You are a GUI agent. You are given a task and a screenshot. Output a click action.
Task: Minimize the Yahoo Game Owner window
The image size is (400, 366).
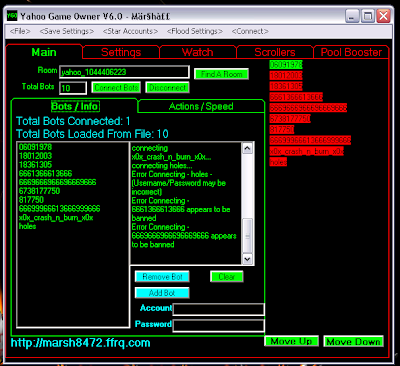[x=352, y=16]
